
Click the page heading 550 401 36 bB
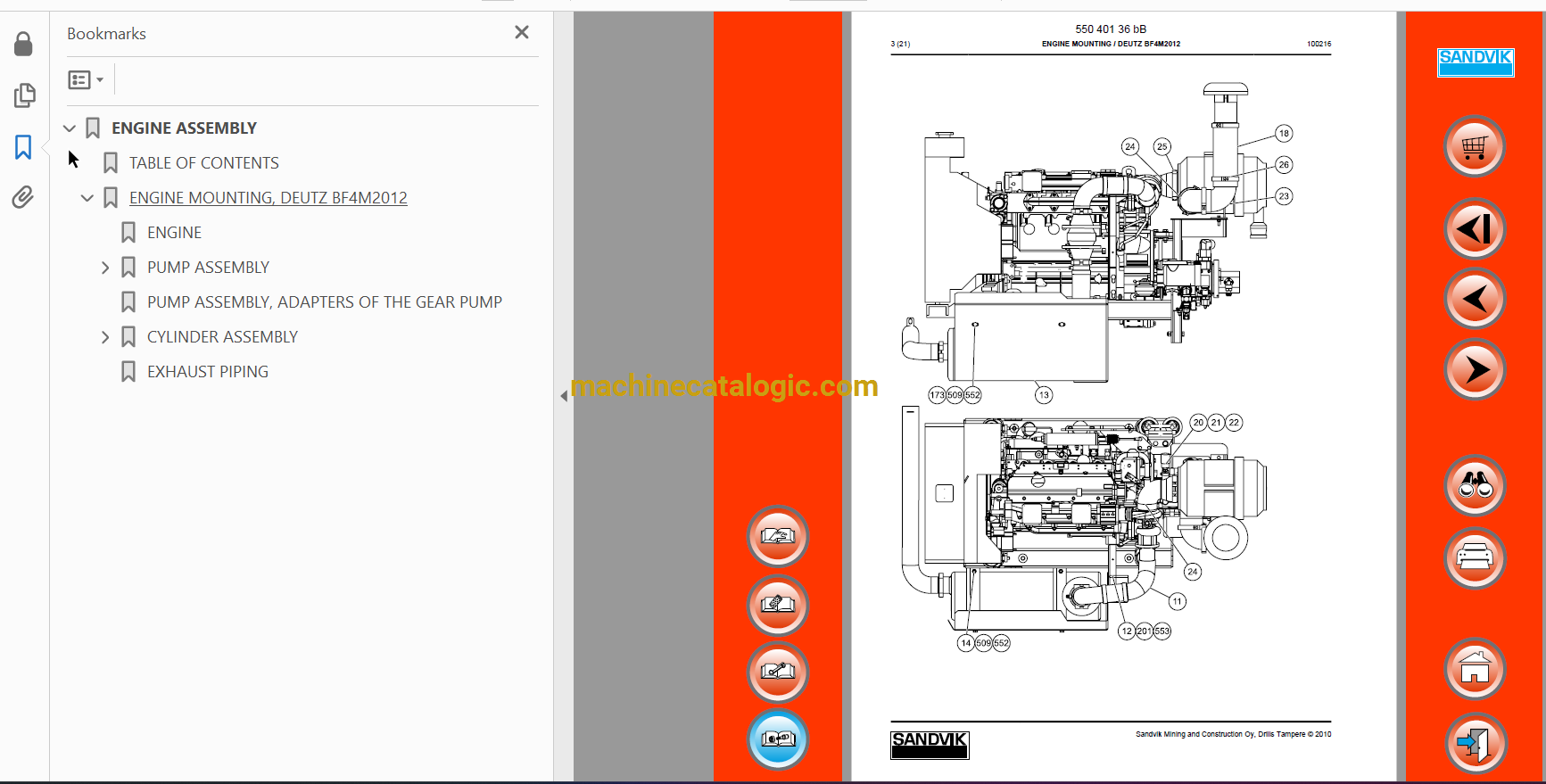[x=1111, y=29]
